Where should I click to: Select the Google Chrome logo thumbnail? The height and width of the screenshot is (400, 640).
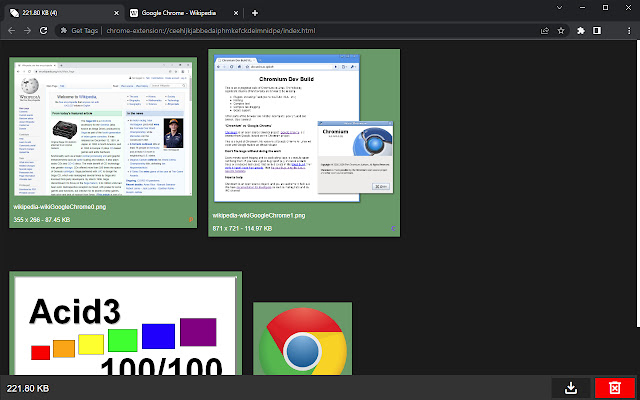point(302,341)
